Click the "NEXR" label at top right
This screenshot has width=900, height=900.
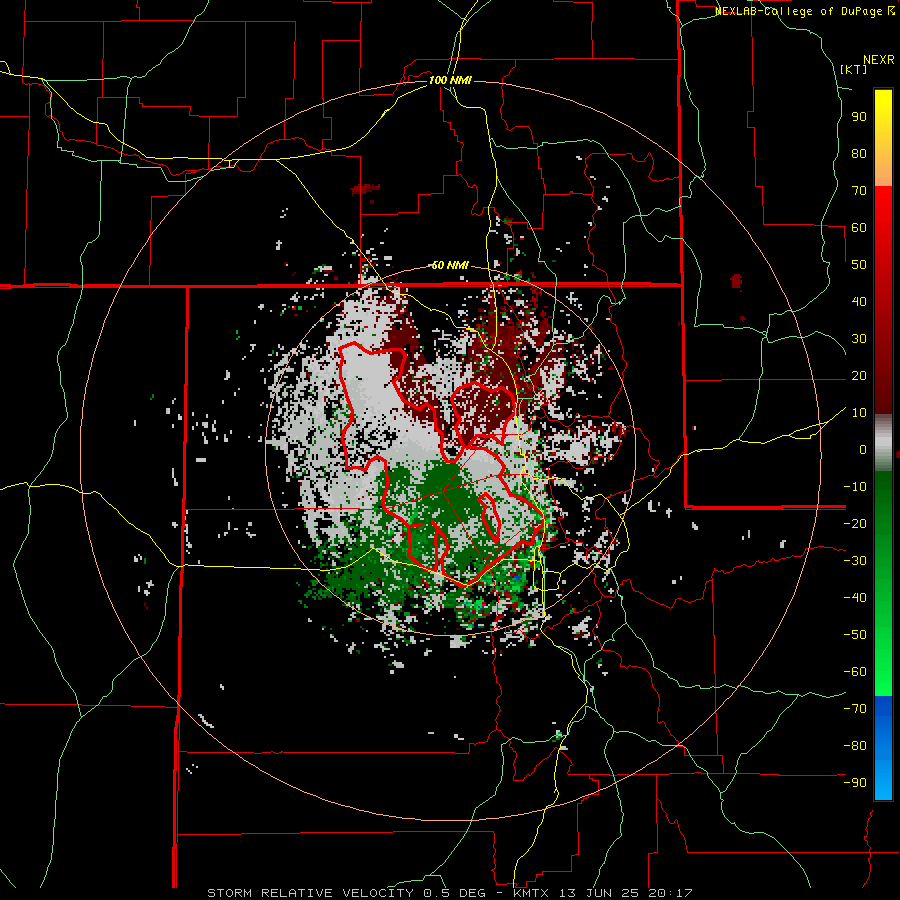point(879,60)
